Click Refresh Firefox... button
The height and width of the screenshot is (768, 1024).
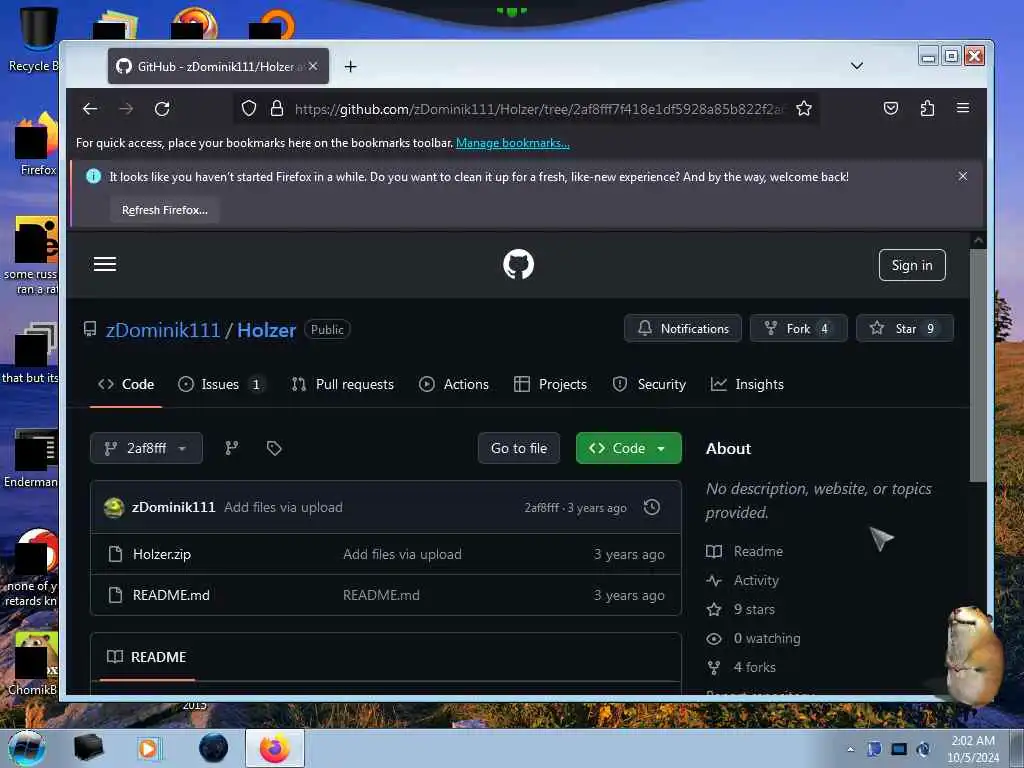click(x=165, y=210)
